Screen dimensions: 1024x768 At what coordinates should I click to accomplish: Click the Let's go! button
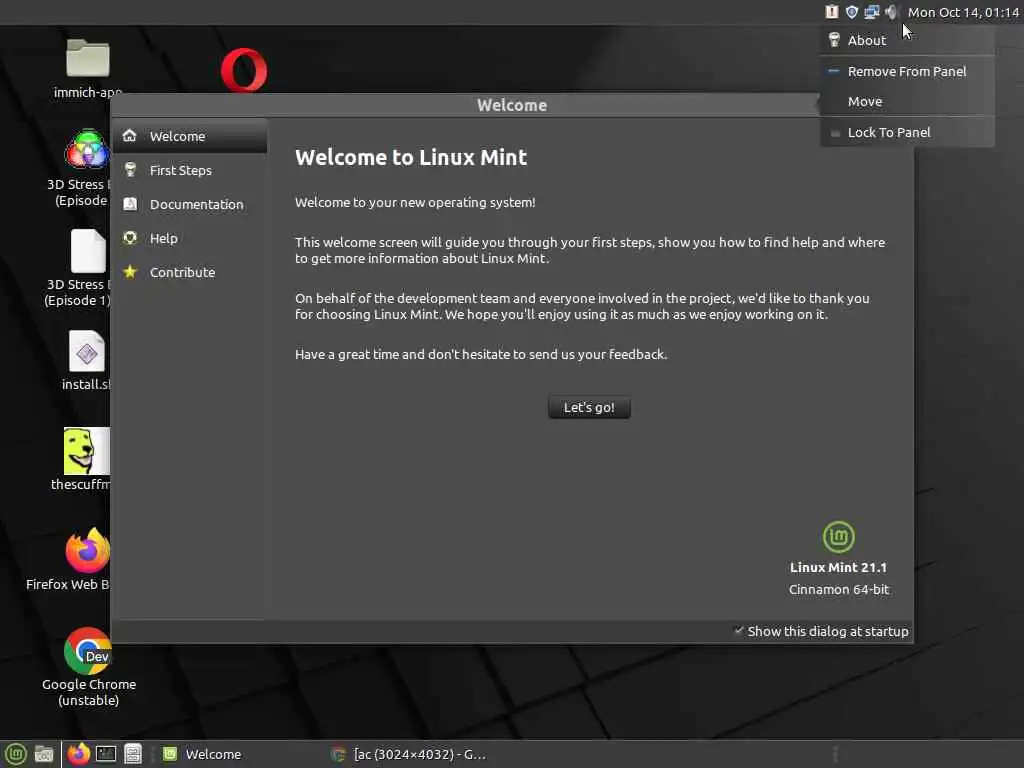click(589, 407)
